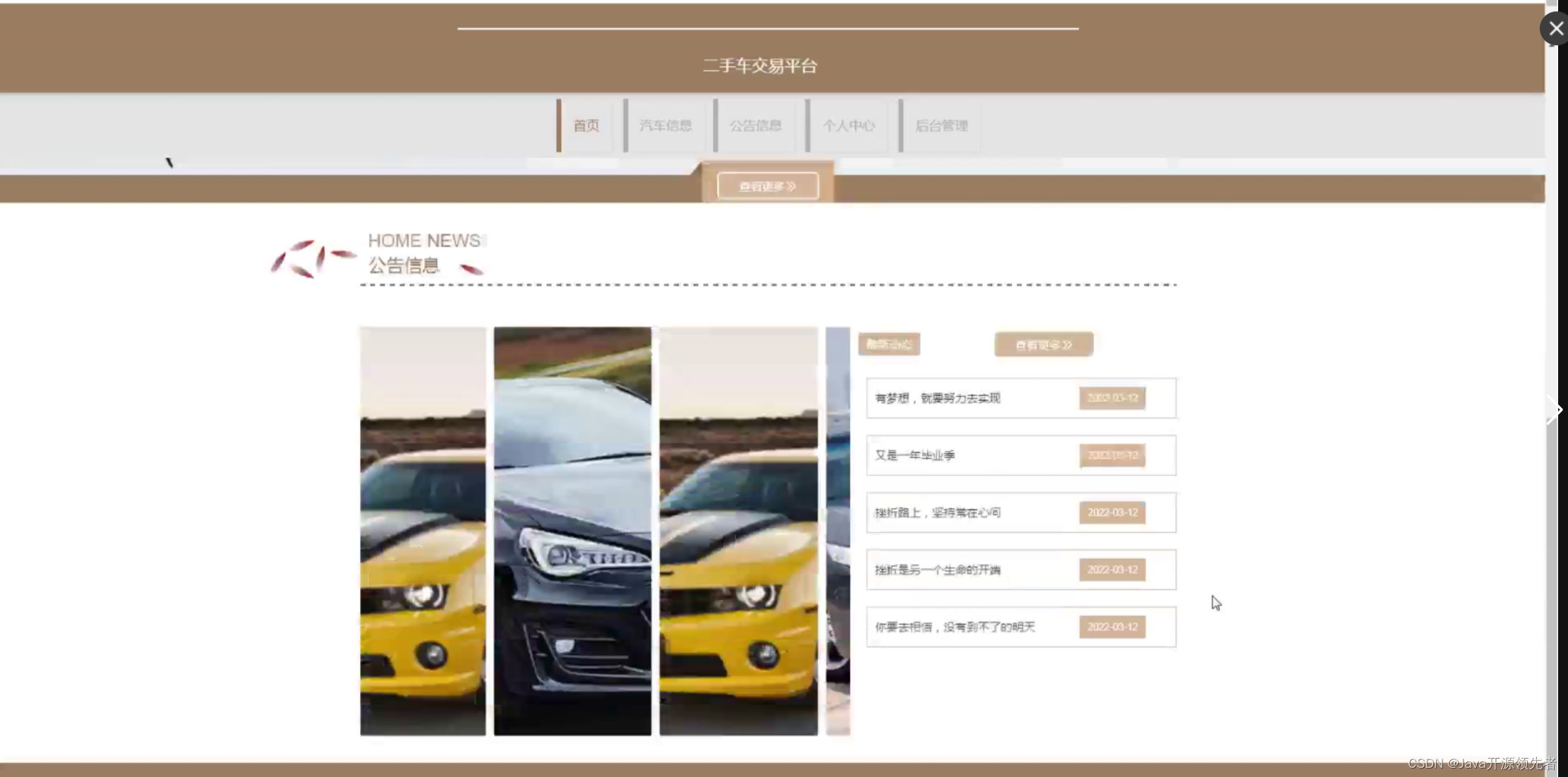This screenshot has width=1568, height=777.
Task: Open news item 你要去相信，没有到不了的明天
Action: [955, 627]
